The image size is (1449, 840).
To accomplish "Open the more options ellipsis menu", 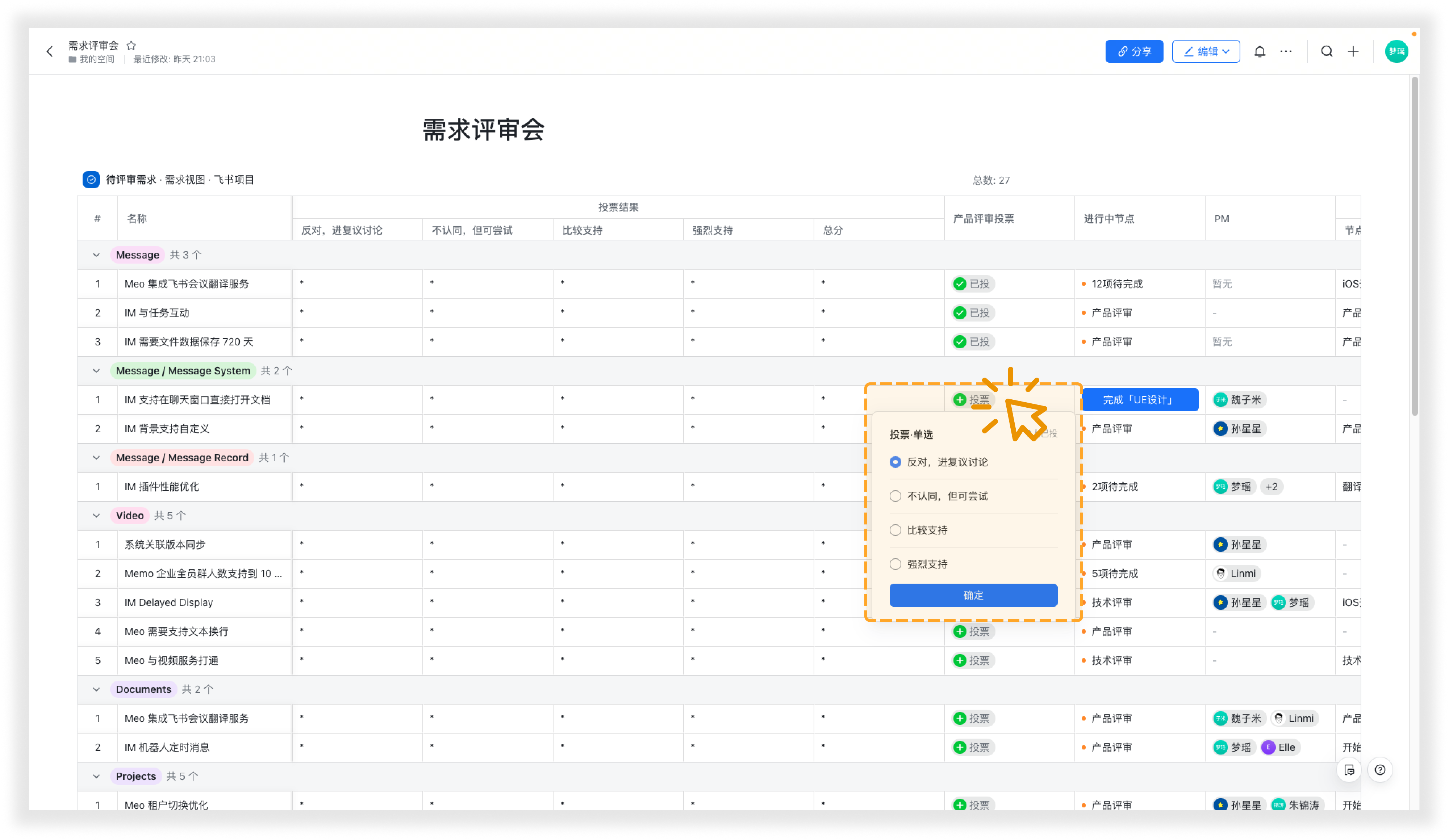I will [x=1286, y=52].
